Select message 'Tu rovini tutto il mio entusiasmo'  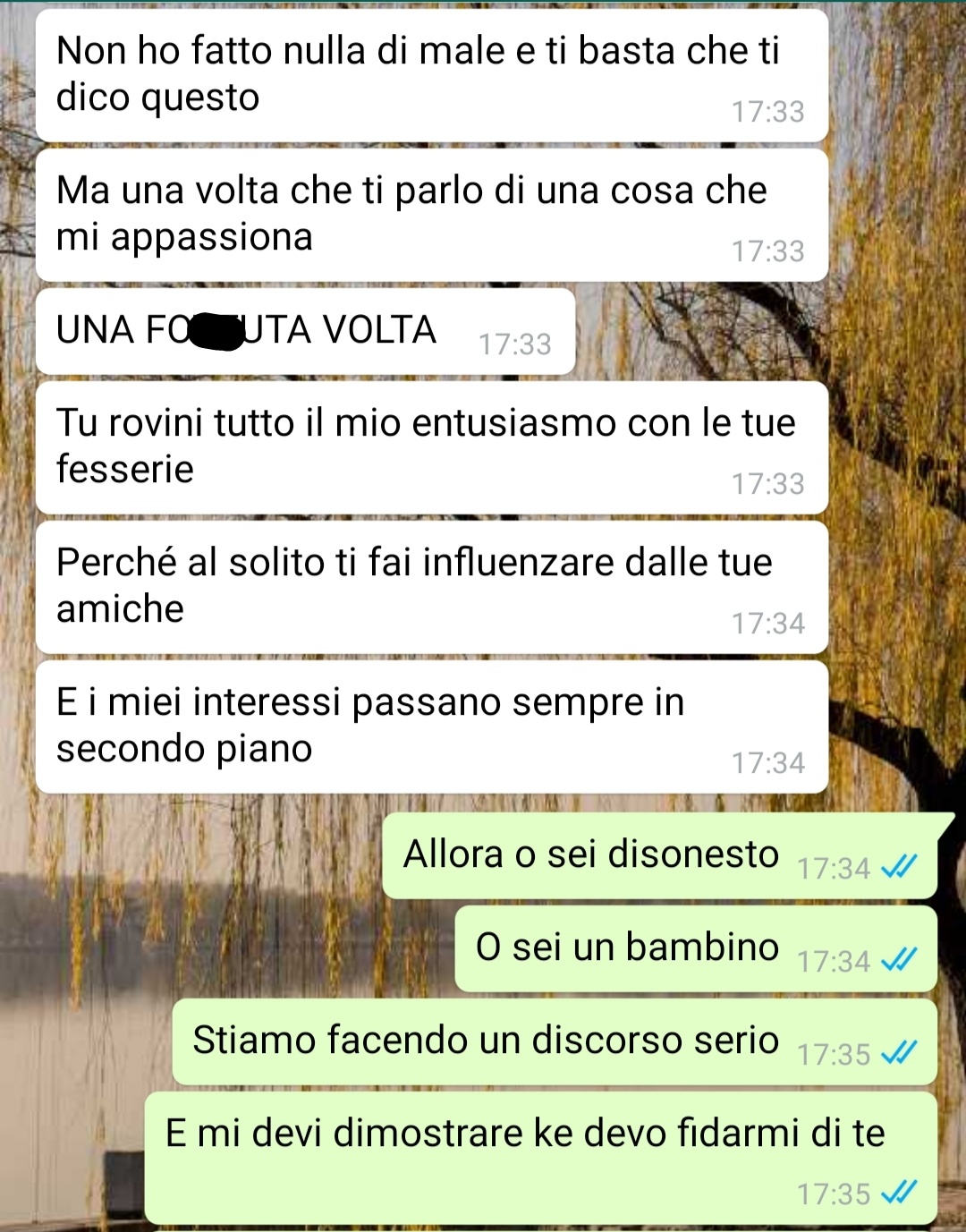click(x=432, y=447)
